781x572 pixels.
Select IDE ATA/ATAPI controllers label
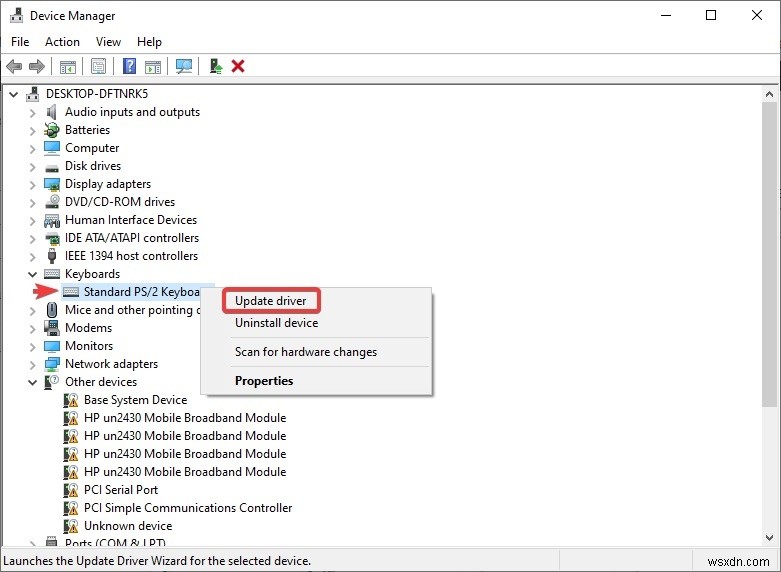click(132, 238)
